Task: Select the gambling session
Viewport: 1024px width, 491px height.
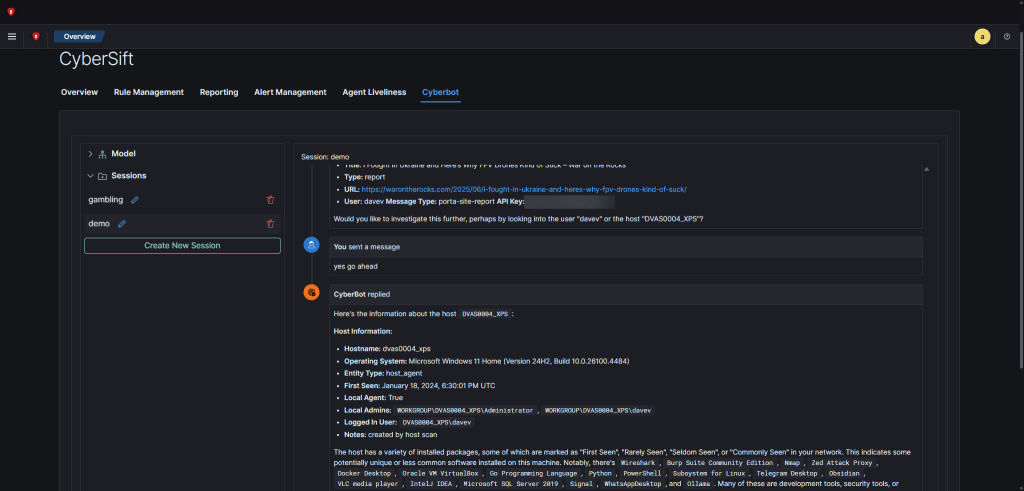Action: [x=105, y=200]
